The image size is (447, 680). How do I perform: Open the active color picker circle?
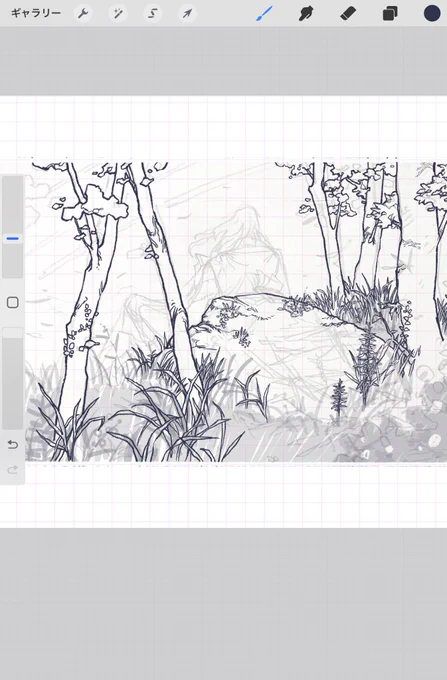point(432,13)
